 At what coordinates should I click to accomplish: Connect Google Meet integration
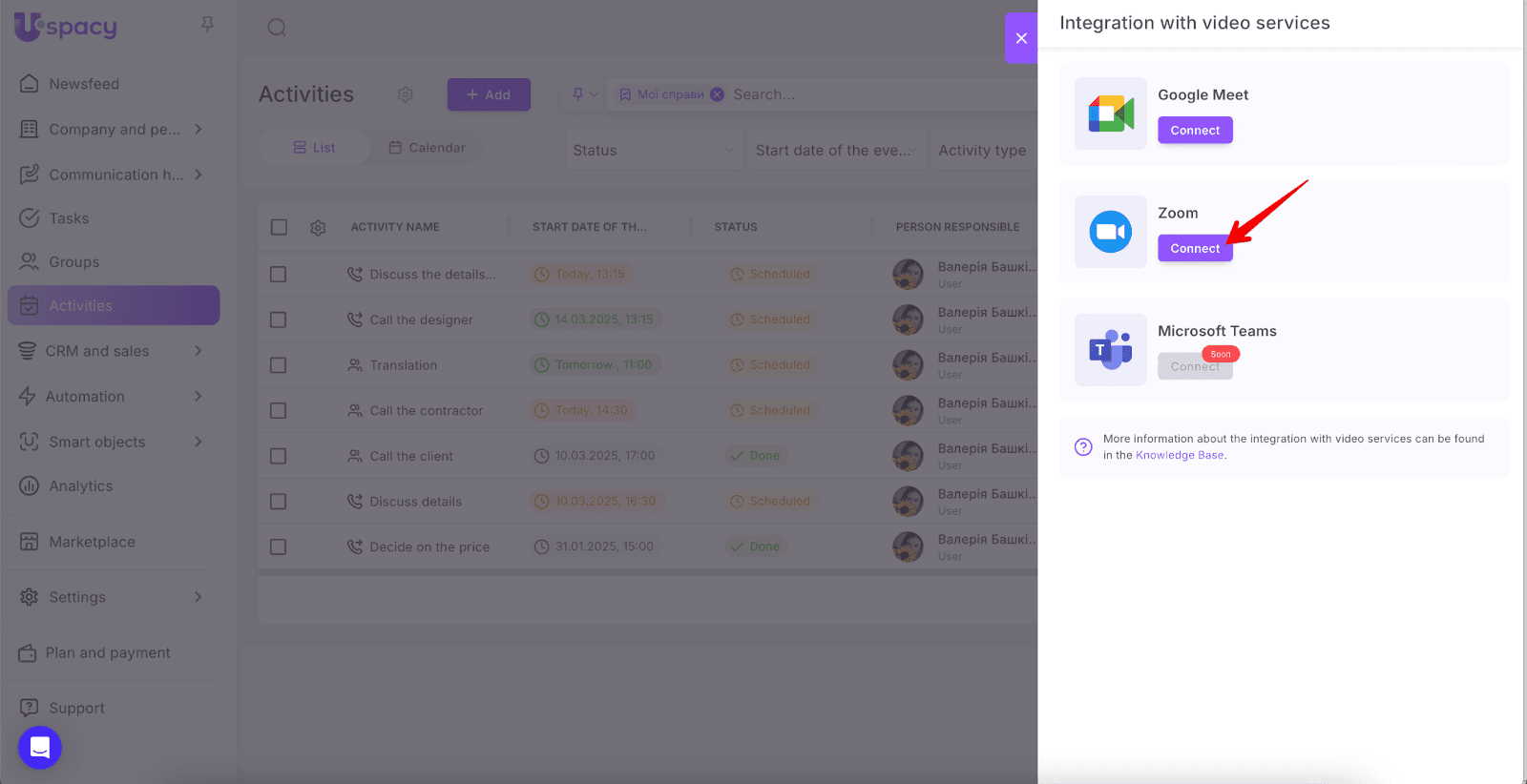coord(1195,130)
